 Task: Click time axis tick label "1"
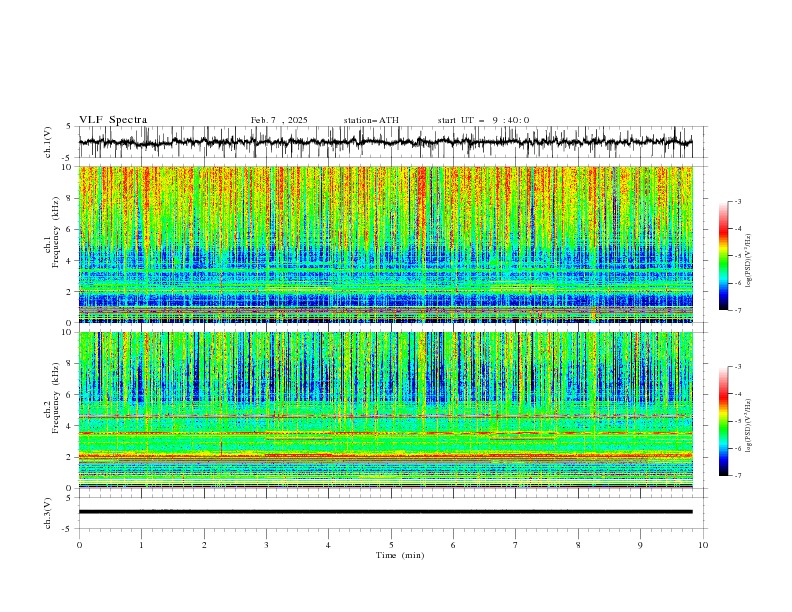pyautogui.click(x=141, y=545)
